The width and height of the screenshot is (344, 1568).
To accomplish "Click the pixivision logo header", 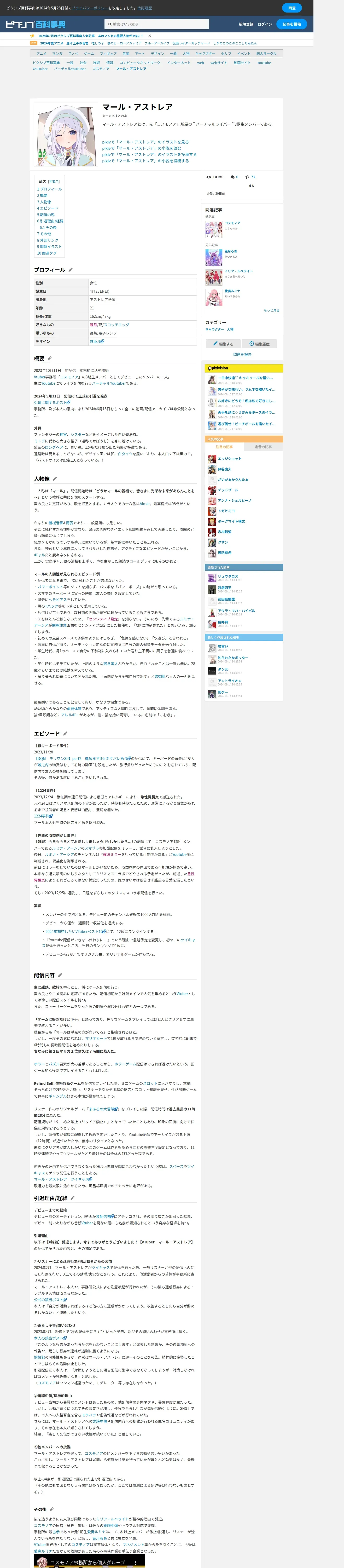I will pos(218,368).
